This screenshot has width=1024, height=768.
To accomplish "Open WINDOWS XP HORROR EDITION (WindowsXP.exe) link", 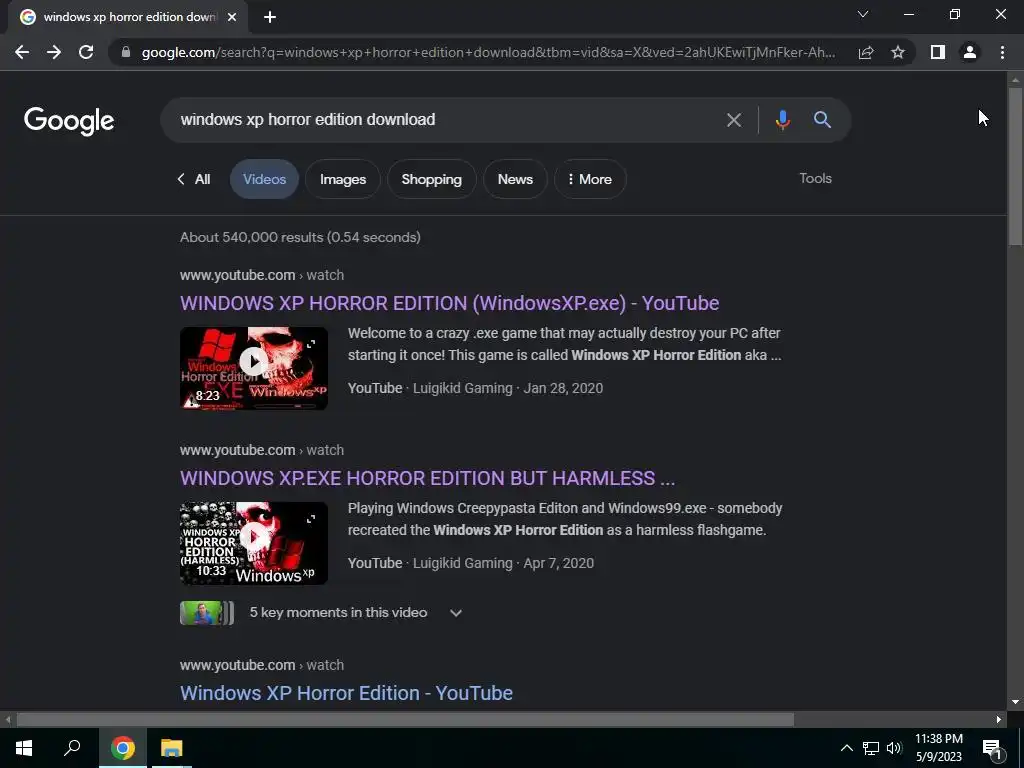I will click(449, 303).
